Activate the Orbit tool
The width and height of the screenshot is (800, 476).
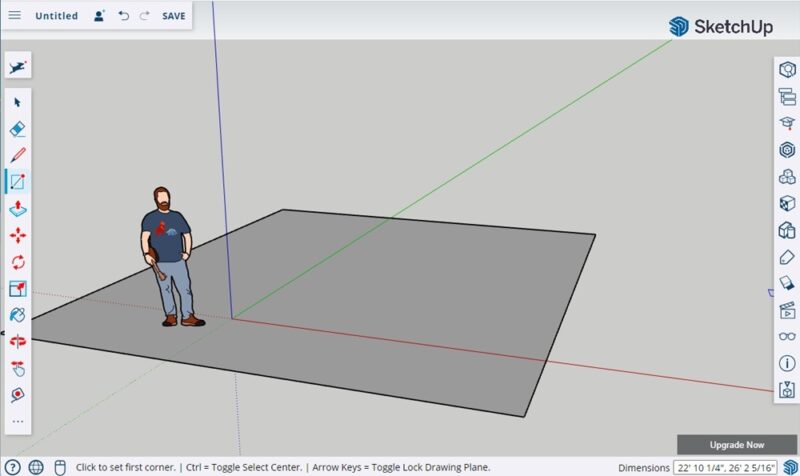coord(18,341)
